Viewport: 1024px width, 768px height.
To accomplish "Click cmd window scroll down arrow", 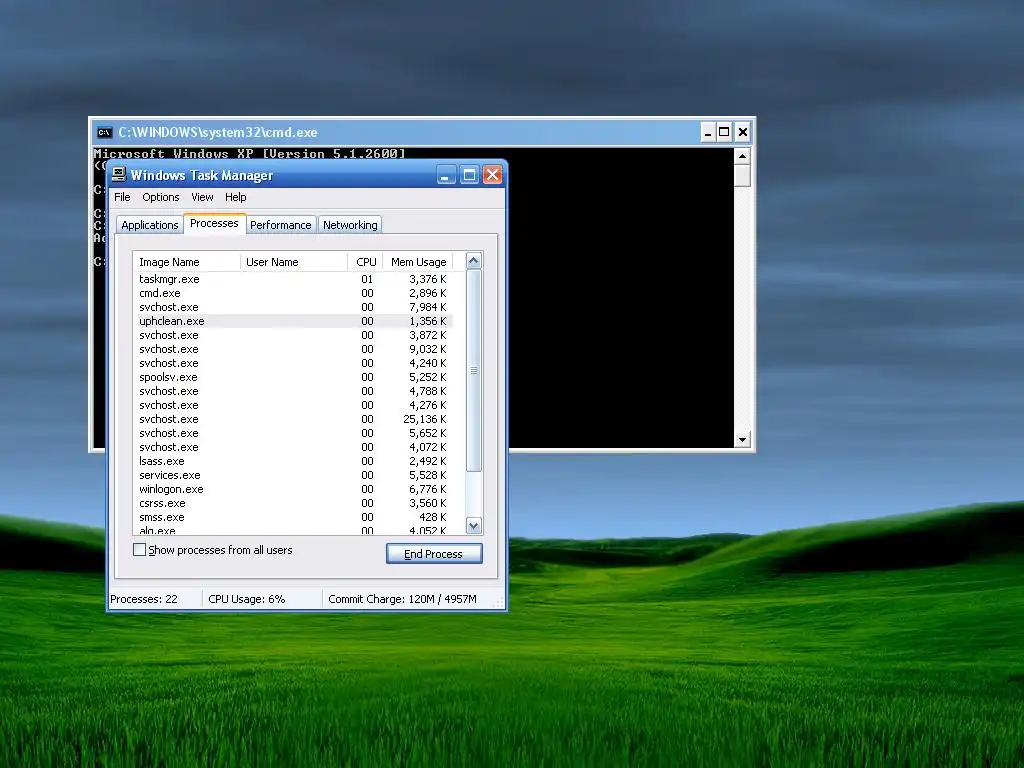I will [x=742, y=440].
